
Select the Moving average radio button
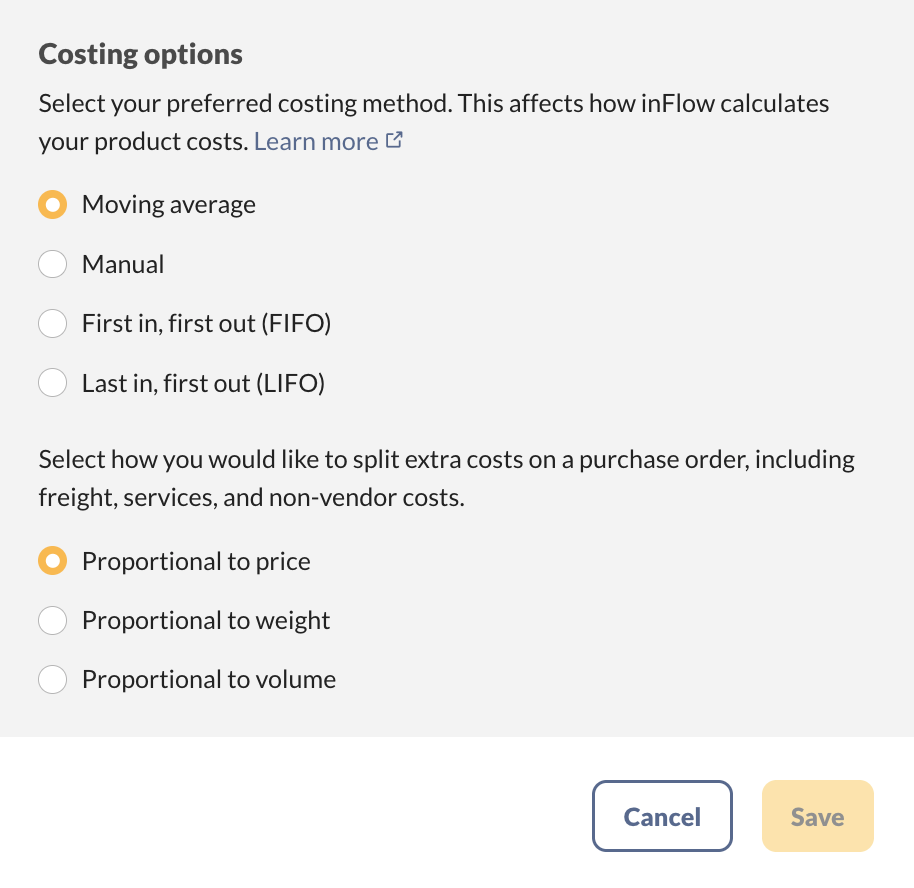click(52, 205)
